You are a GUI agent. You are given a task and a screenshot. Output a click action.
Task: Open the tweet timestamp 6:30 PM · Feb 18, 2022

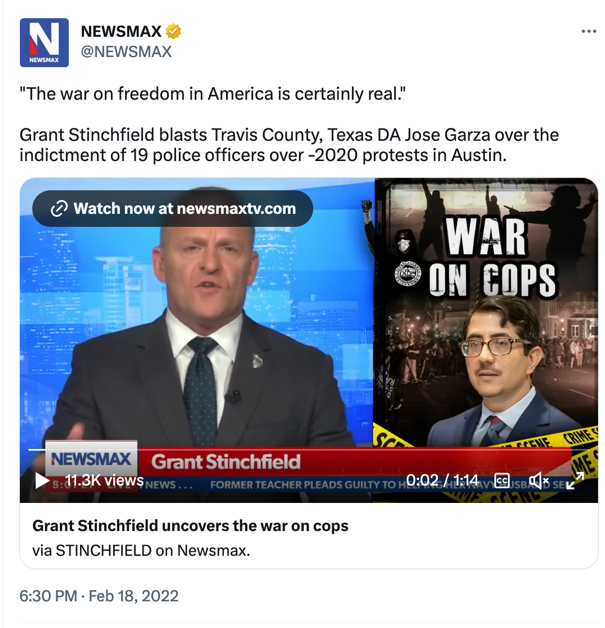click(x=99, y=596)
